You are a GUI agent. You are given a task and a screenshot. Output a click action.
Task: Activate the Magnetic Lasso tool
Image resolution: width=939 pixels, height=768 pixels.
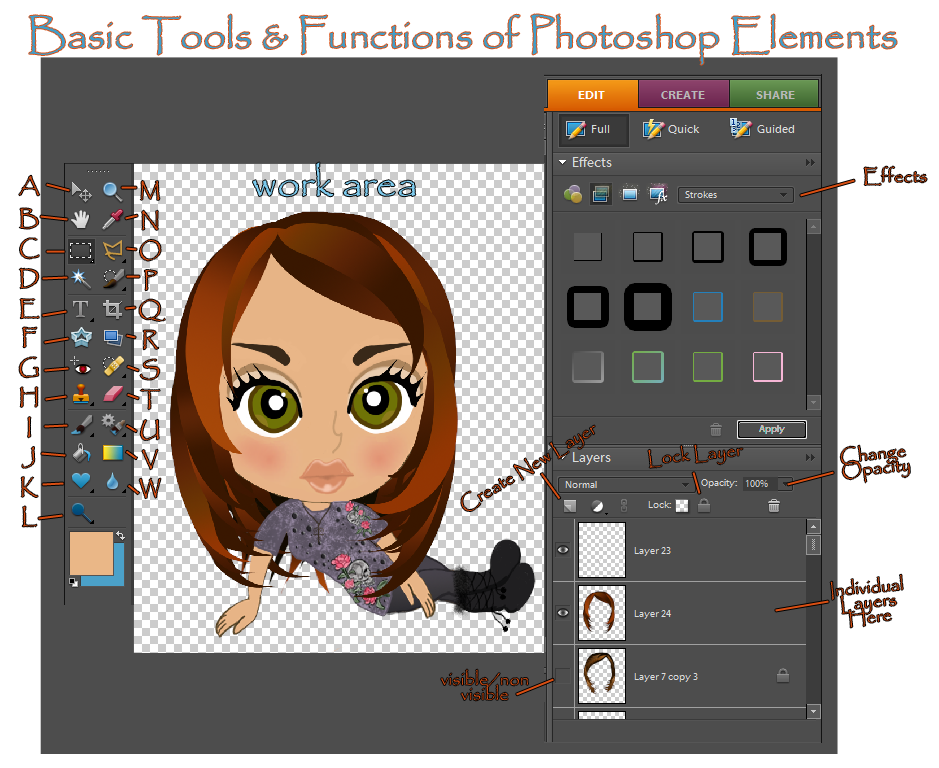(112, 250)
